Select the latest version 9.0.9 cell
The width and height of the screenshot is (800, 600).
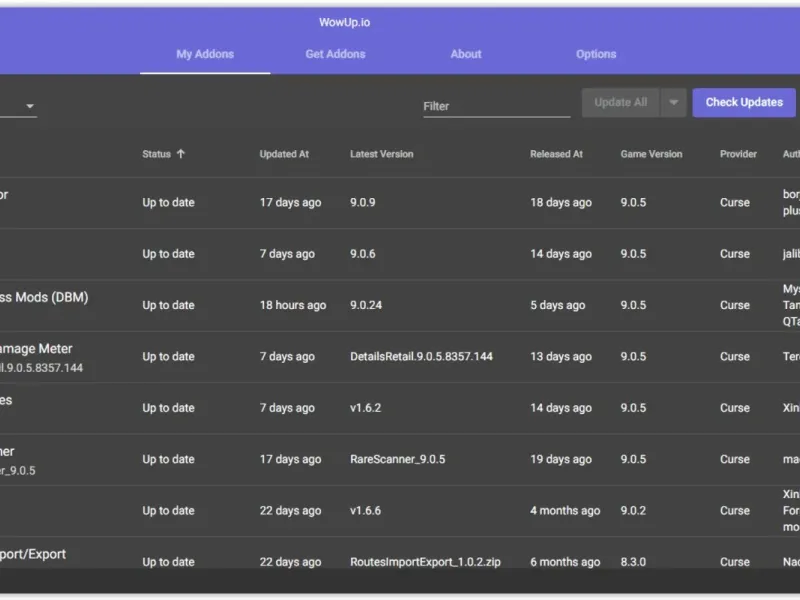tap(363, 203)
